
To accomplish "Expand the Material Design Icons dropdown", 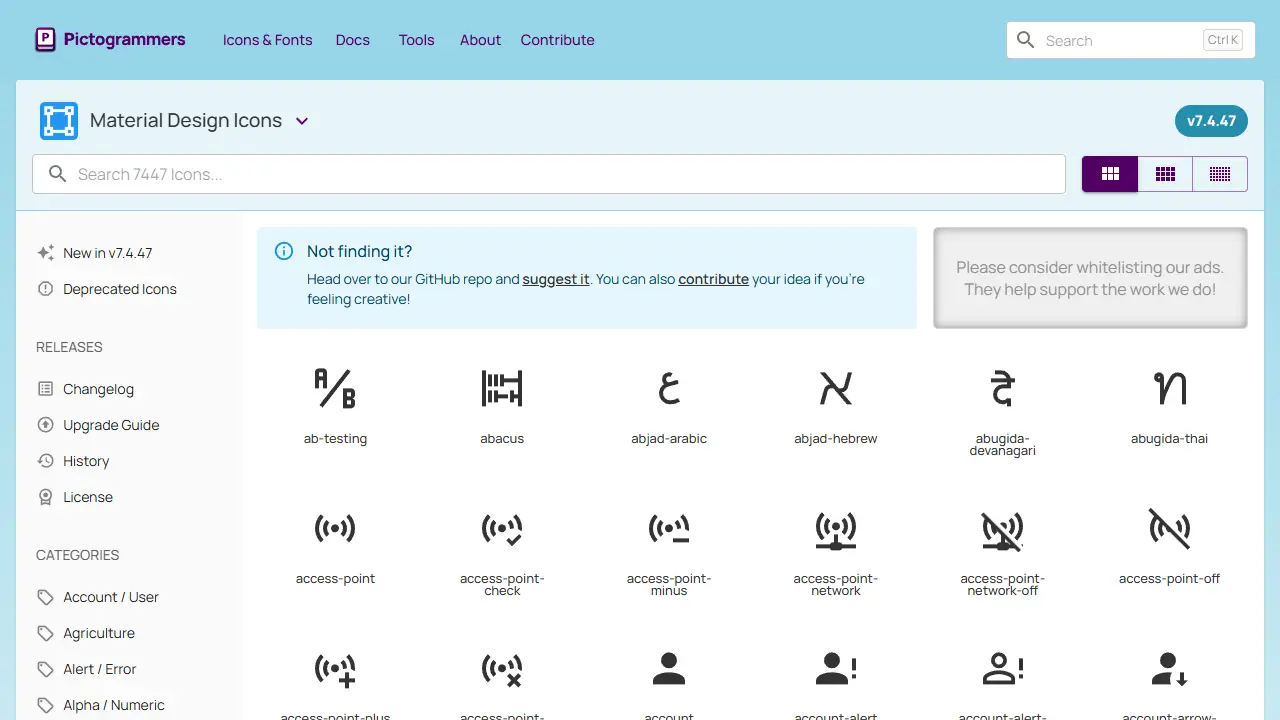I will click(x=302, y=120).
